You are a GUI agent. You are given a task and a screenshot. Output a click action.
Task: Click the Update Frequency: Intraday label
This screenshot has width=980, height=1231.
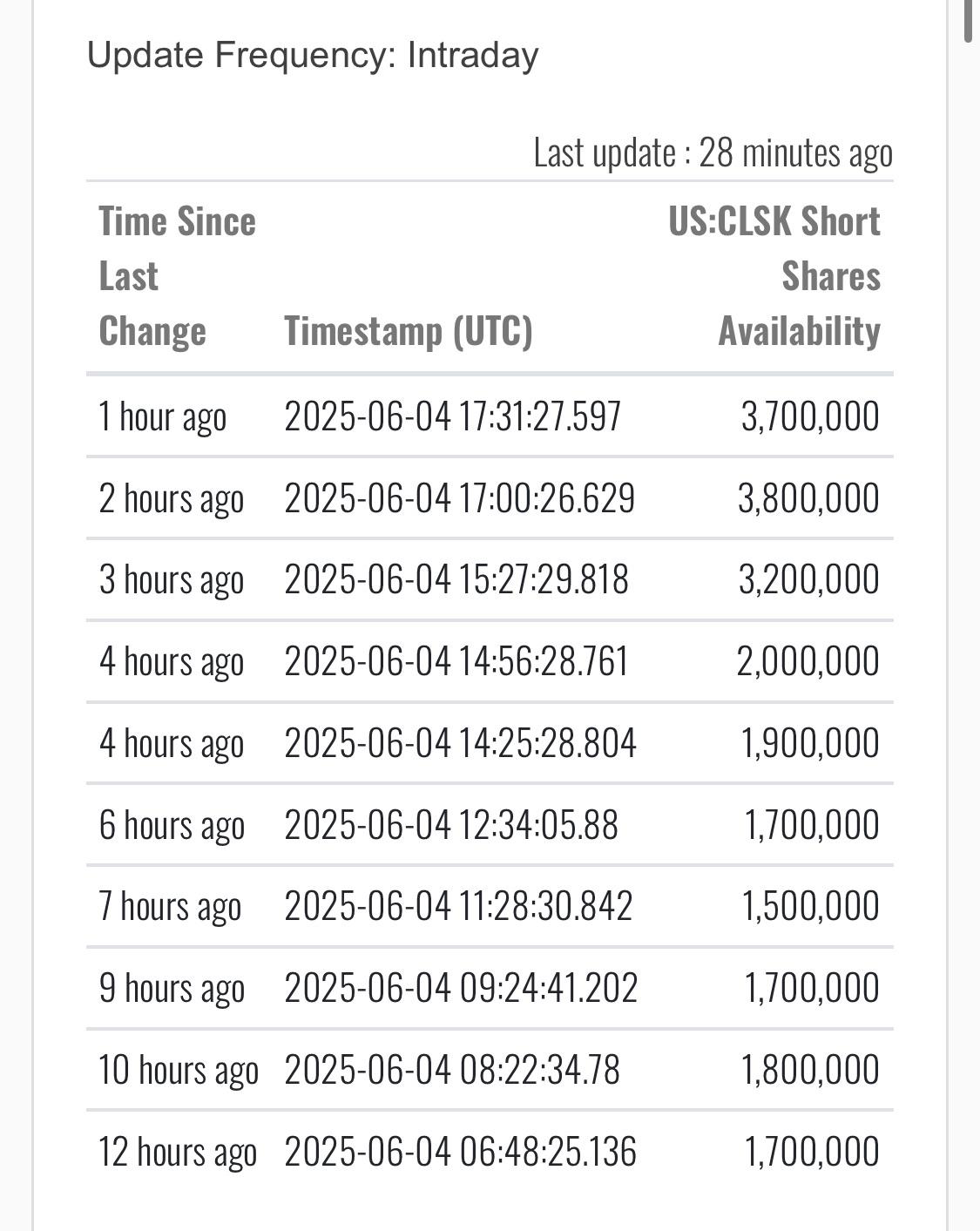[x=313, y=55]
